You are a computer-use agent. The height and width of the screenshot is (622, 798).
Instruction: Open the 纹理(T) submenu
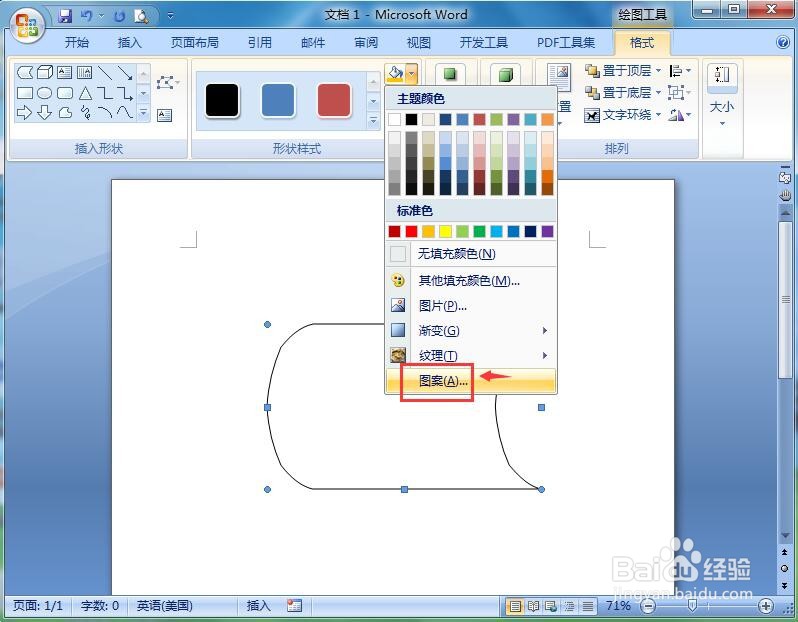[x=471, y=355]
